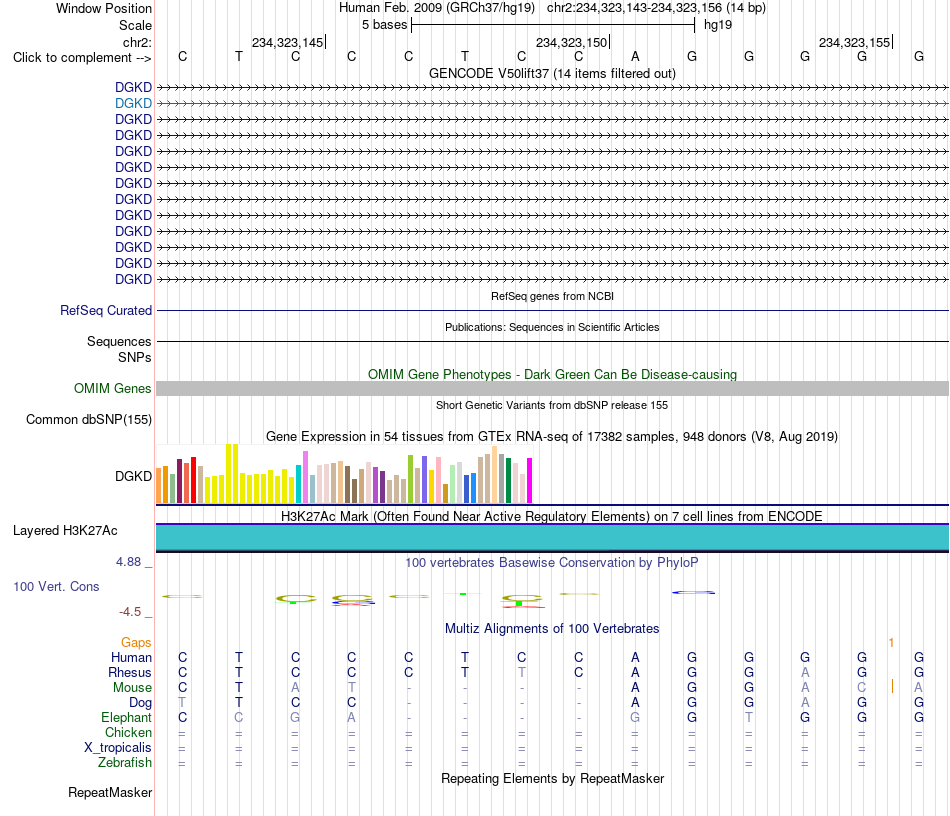Click the hg19 label beside the scale bar

tap(718, 25)
